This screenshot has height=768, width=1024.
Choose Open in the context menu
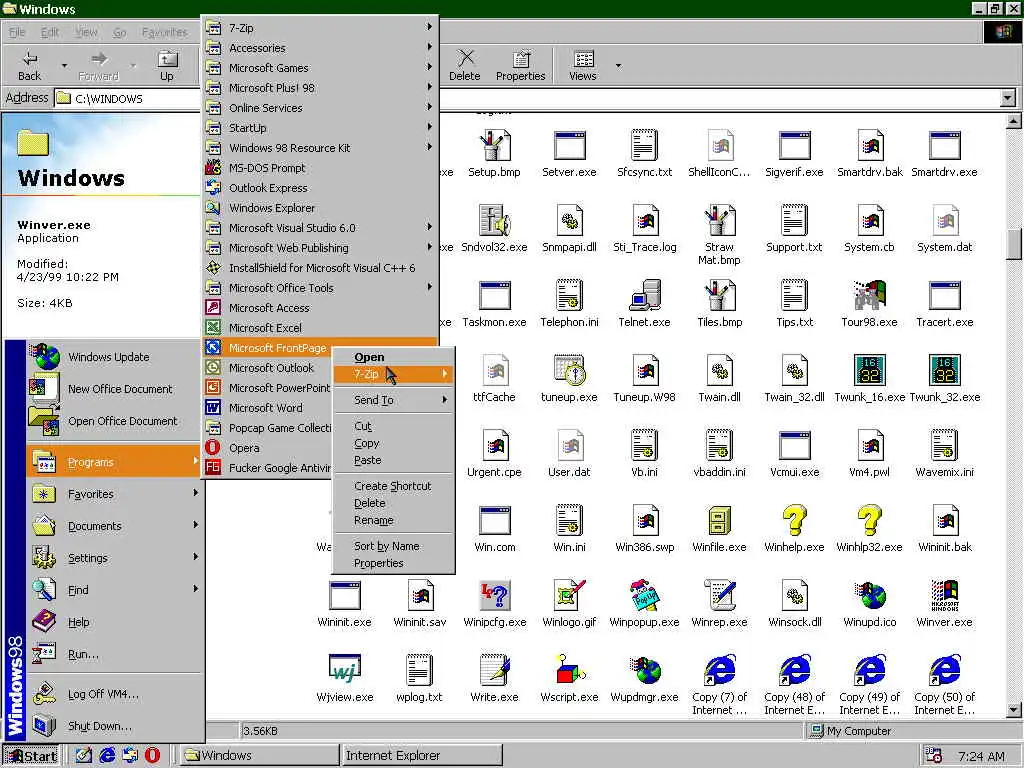392,357
